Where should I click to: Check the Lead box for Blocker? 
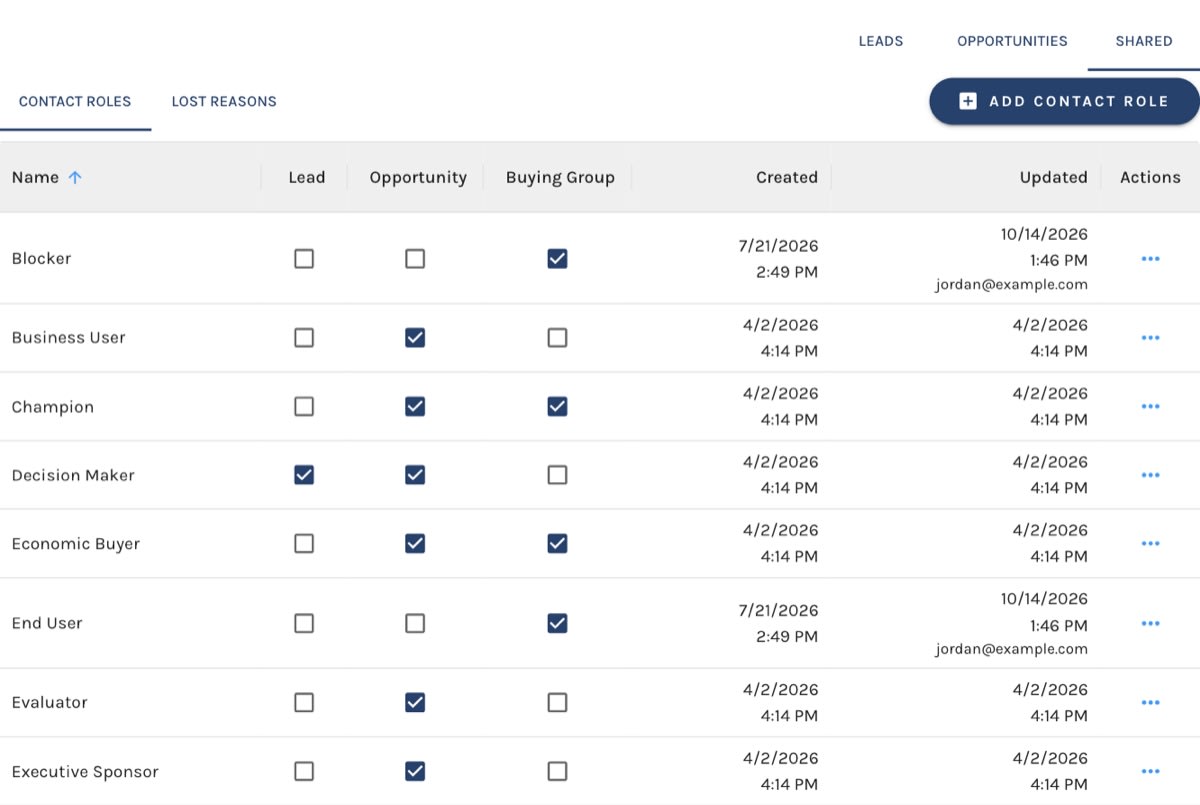304,259
